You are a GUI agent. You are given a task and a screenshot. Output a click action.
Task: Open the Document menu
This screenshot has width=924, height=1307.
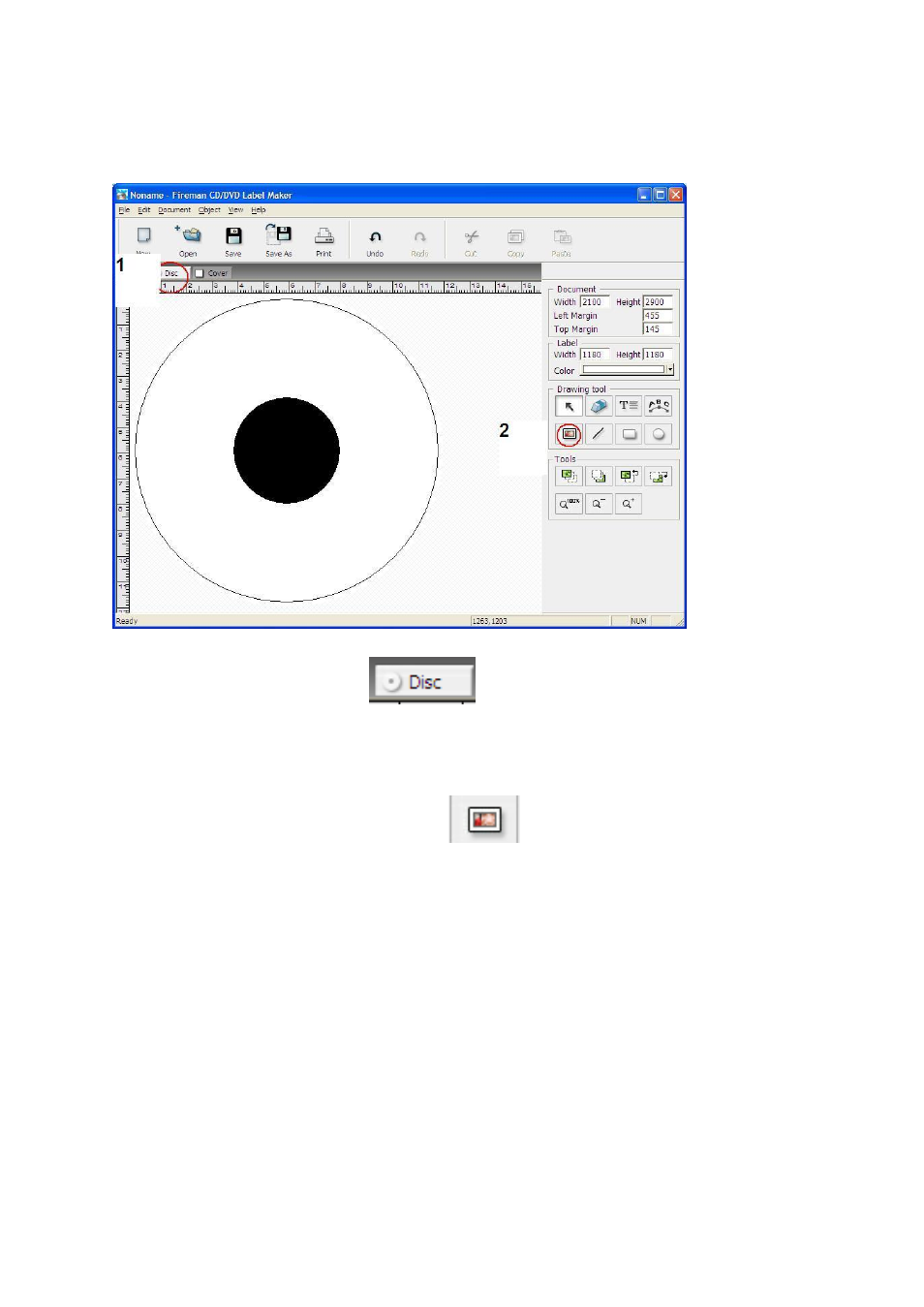[175, 210]
